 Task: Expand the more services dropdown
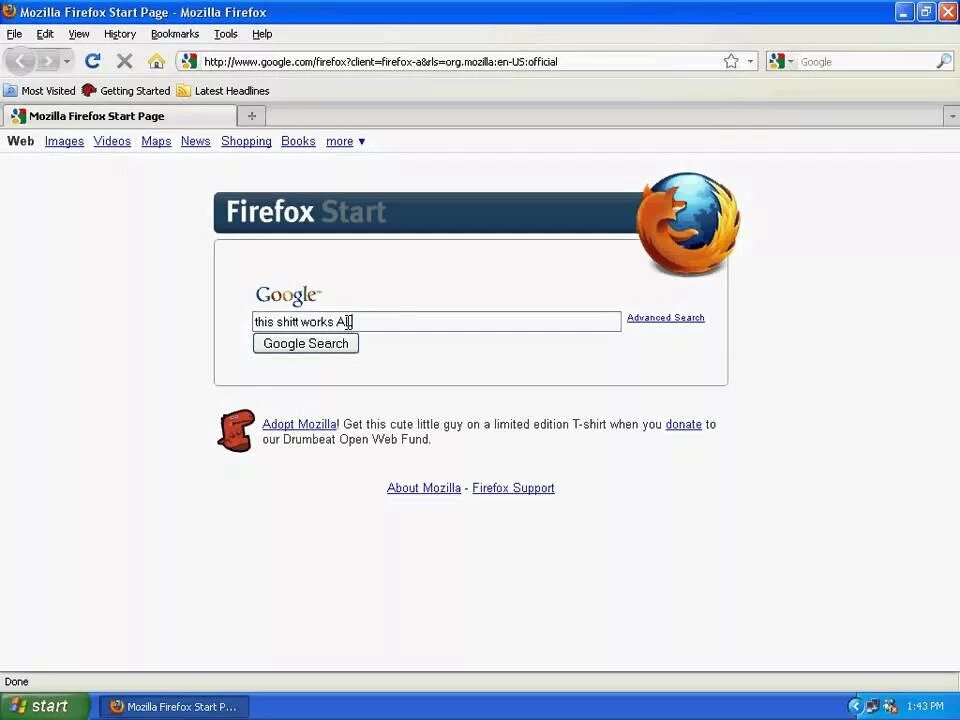[x=345, y=141]
